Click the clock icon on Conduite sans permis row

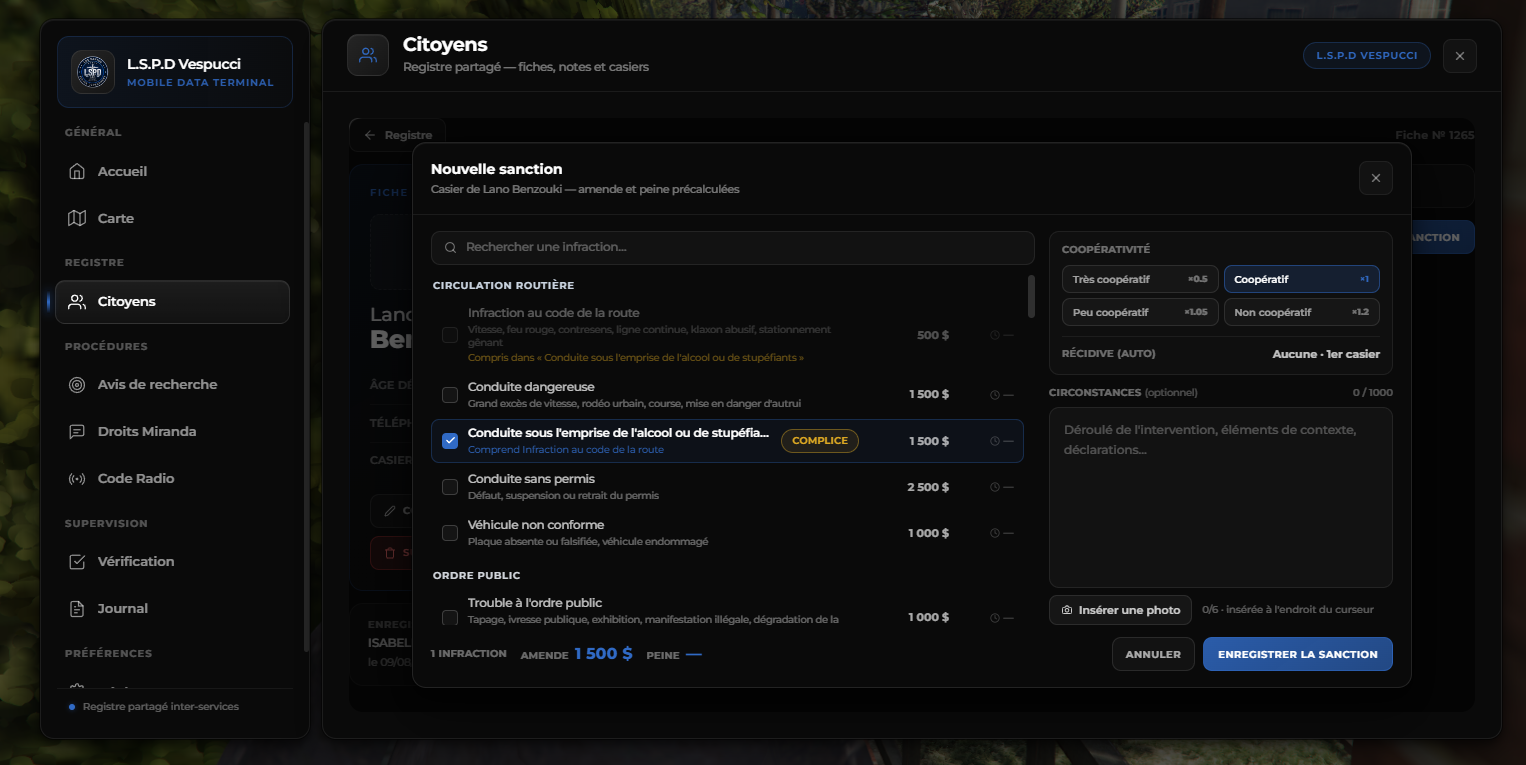[994, 487]
